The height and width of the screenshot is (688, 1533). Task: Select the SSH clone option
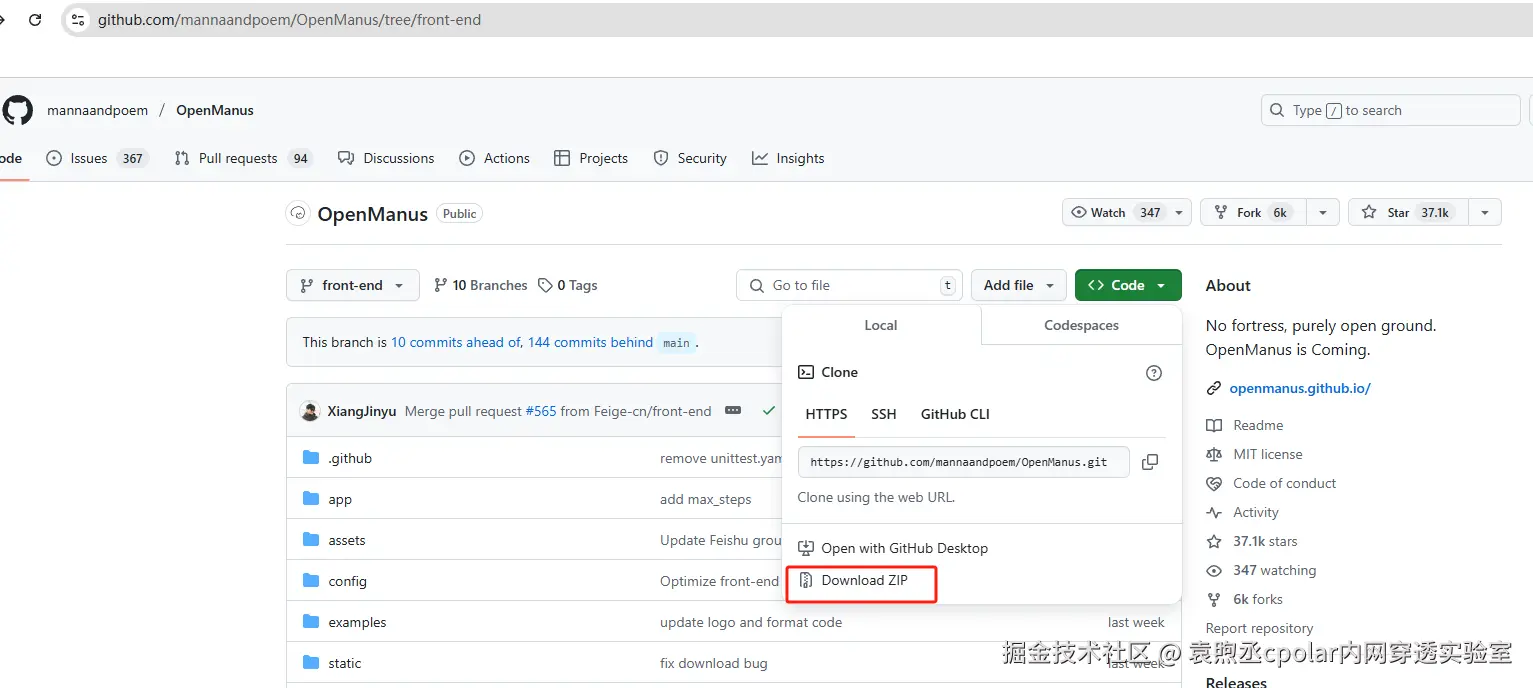point(884,414)
